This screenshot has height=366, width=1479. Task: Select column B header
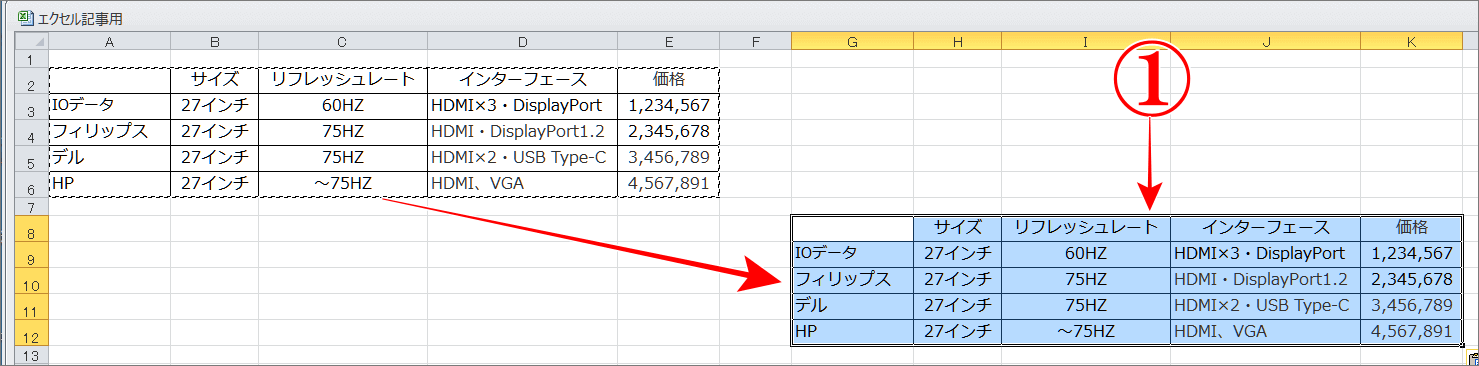click(214, 41)
